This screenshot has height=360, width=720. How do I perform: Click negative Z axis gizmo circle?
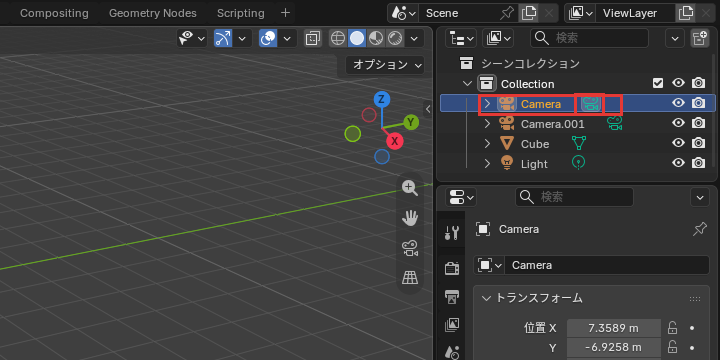point(382,157)
